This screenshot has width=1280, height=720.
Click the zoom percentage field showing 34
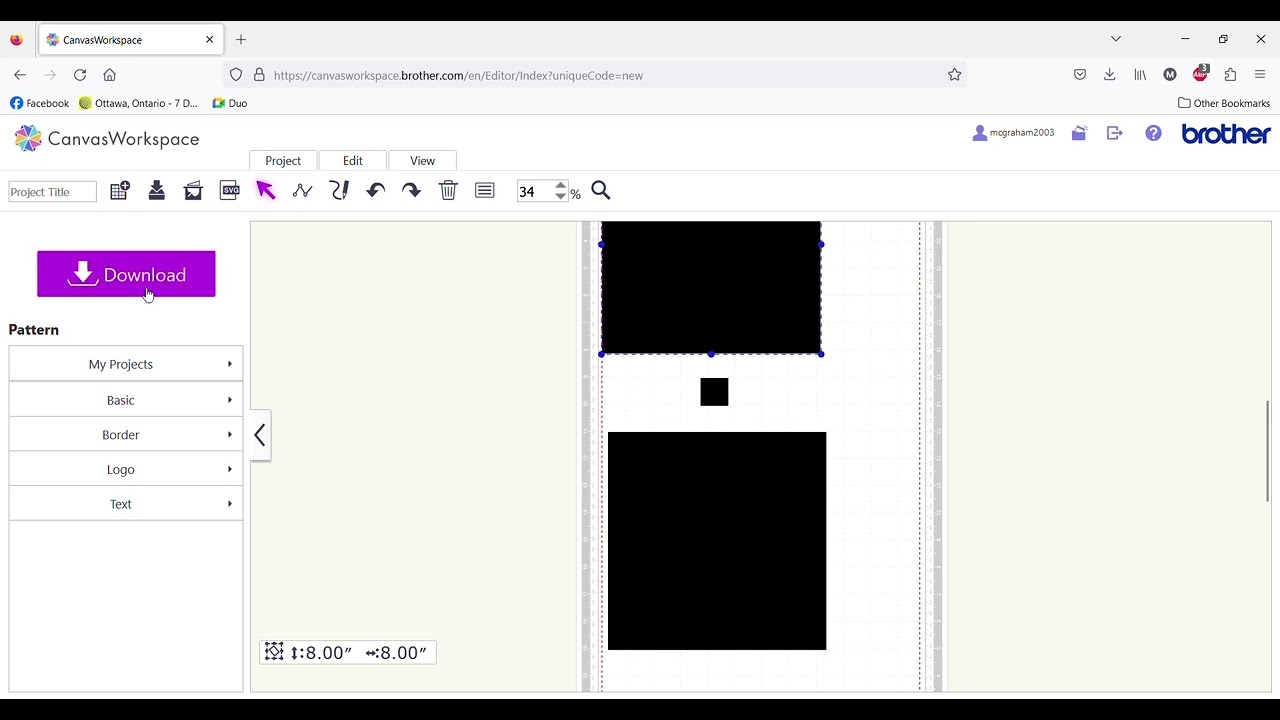click(x=535, y=191)
